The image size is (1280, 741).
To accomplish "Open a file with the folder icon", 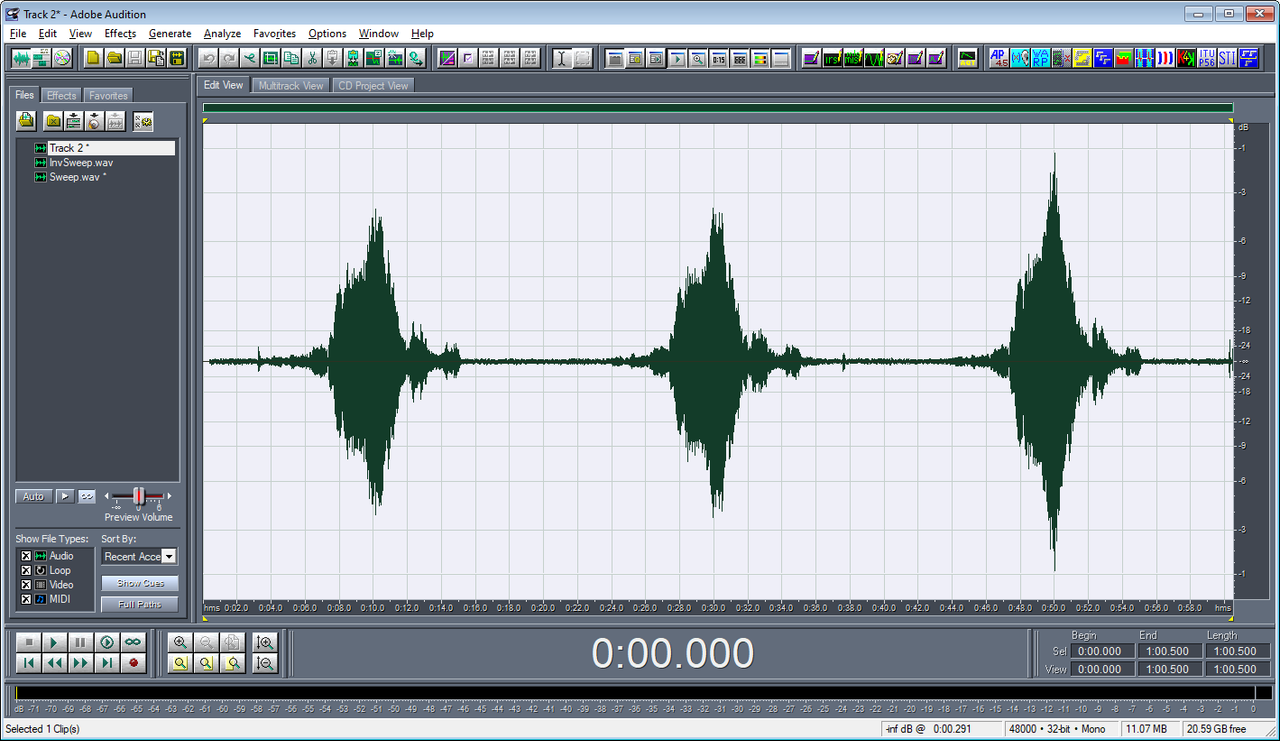I will [x=115, y=58].
